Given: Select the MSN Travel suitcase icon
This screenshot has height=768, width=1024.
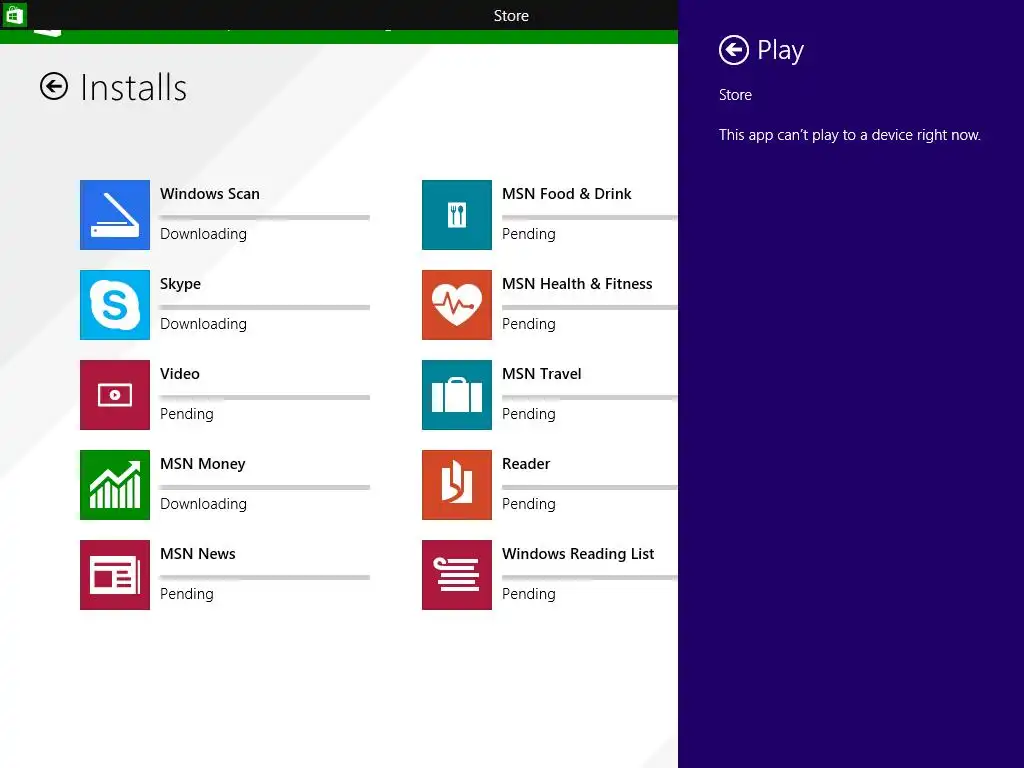Looking at the screenshot, I should [x=456, y=395].
